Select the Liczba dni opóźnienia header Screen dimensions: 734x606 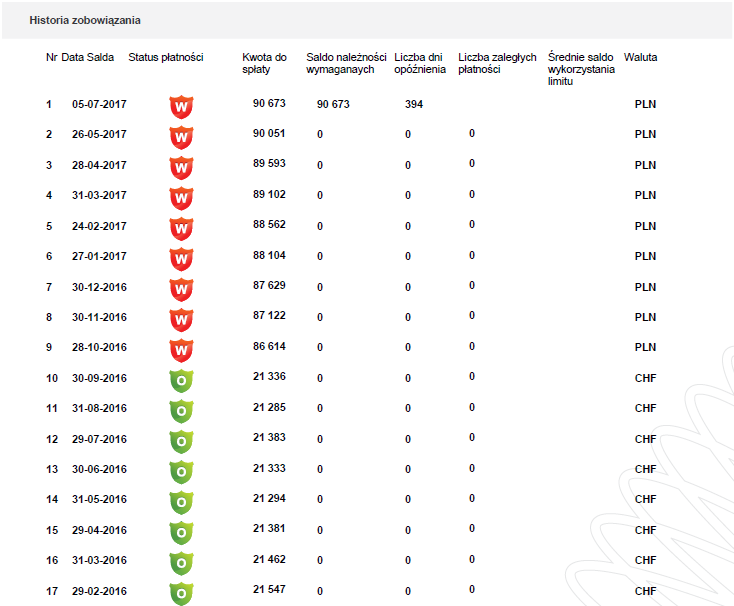[420, 63]
